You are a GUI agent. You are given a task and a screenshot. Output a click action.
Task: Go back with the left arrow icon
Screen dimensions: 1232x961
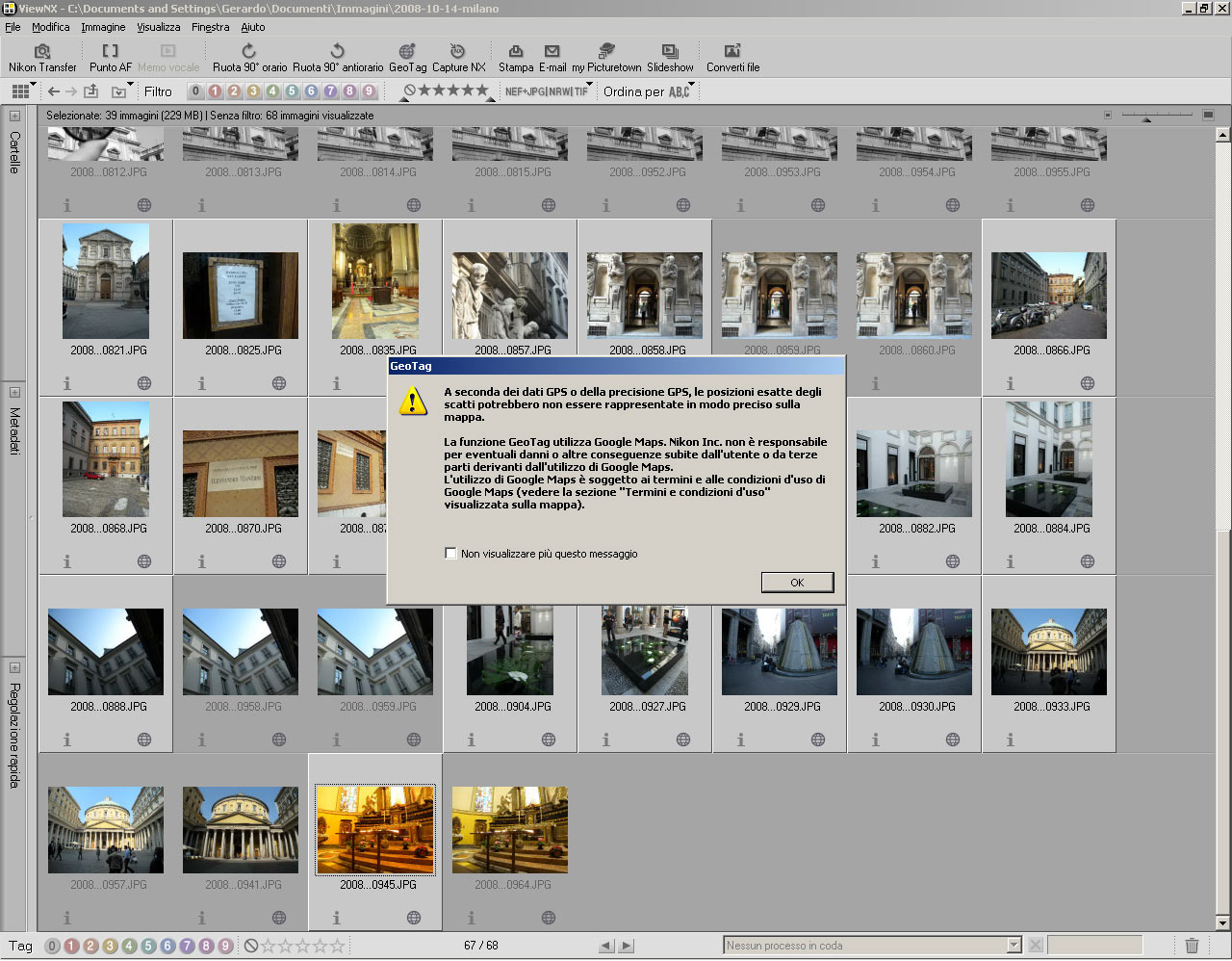tap(54, 91)
